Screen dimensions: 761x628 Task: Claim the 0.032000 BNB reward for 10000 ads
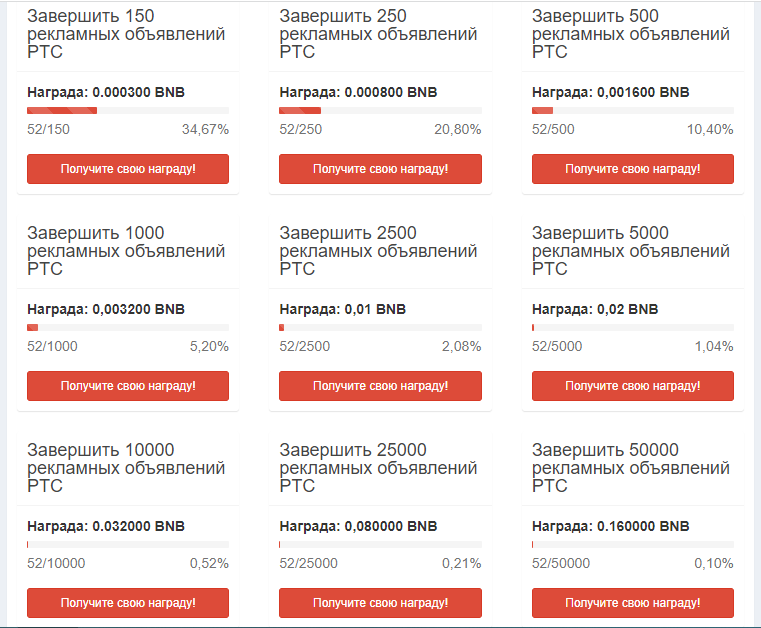[x=128, y=603]
